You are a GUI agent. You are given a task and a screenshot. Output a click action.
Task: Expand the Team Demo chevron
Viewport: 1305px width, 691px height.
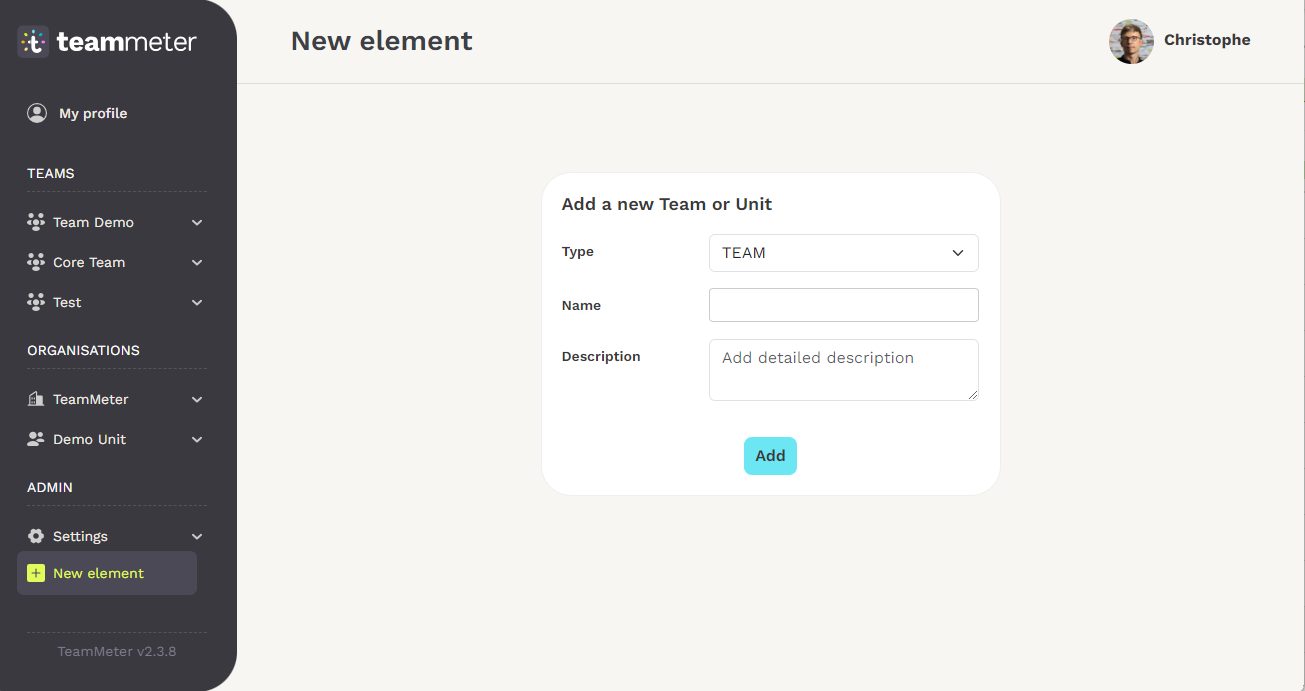pos(197,222)
